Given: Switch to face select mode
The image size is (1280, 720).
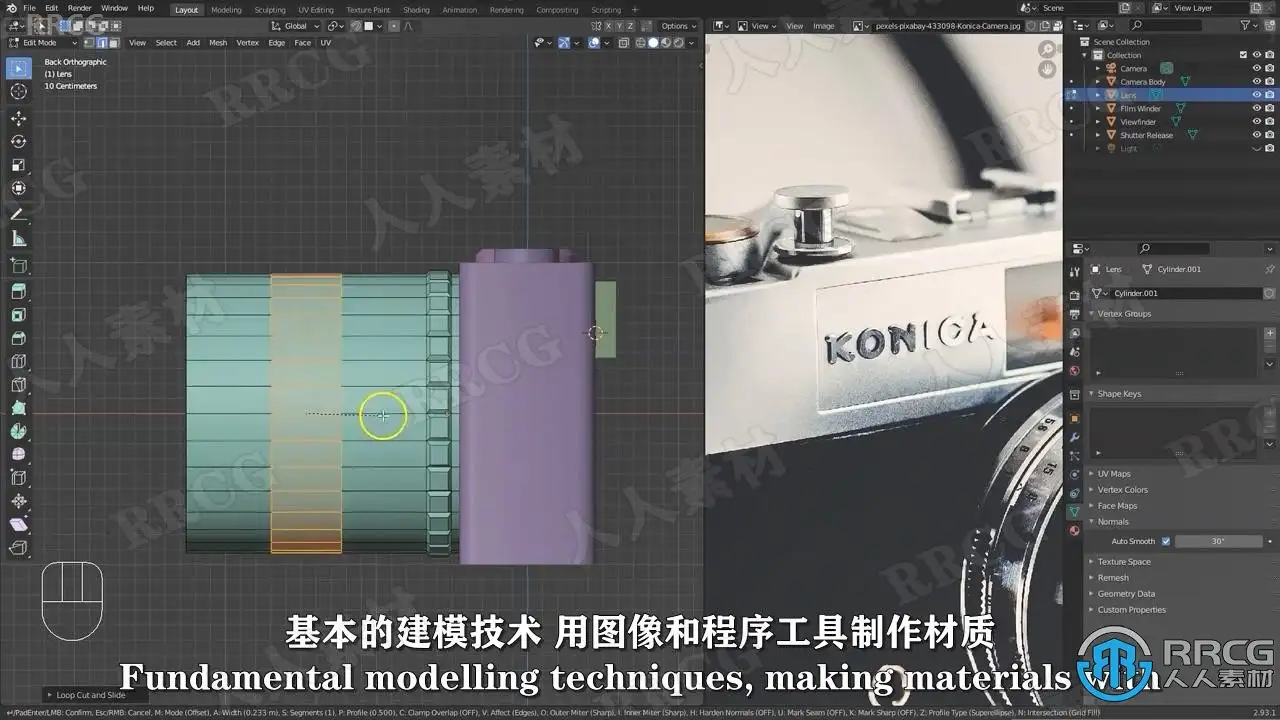Looking at the screenshot, I should 113,43.
